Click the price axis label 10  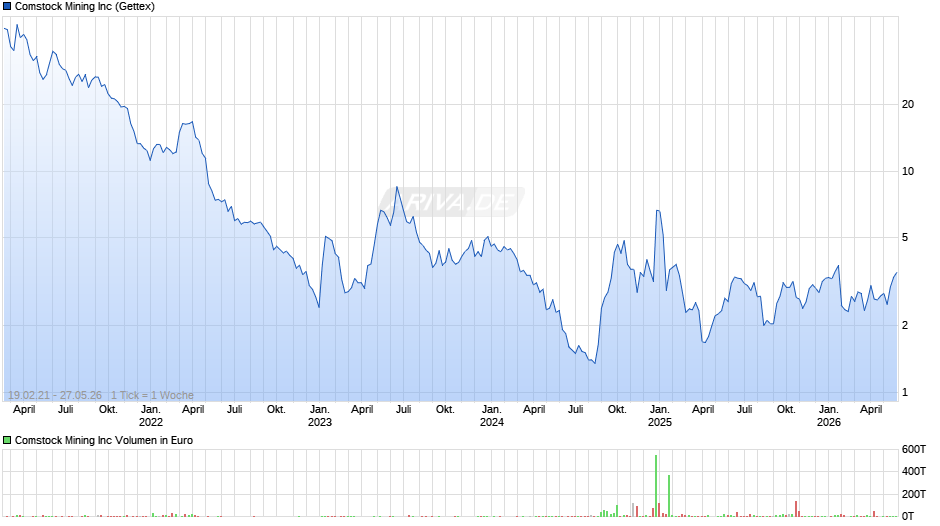point(908,172)
